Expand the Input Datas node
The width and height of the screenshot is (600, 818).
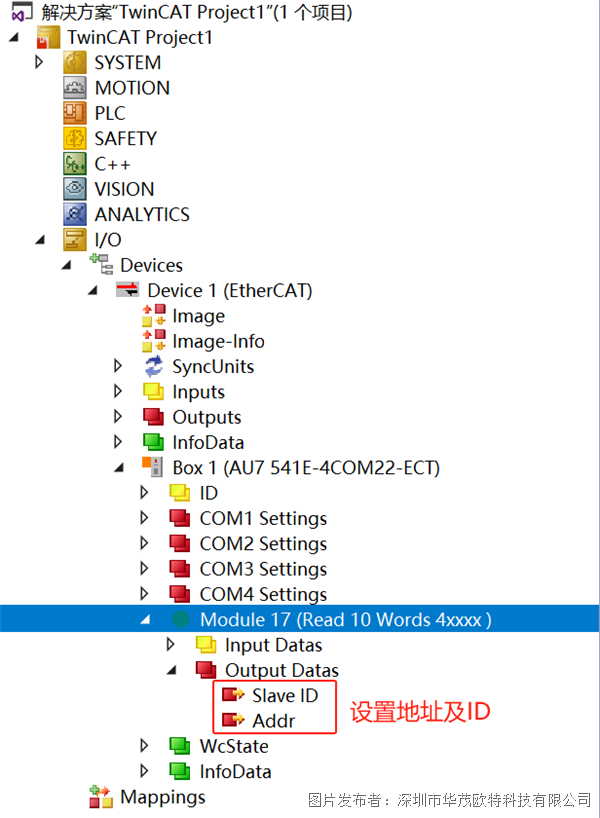click(171, 645)
